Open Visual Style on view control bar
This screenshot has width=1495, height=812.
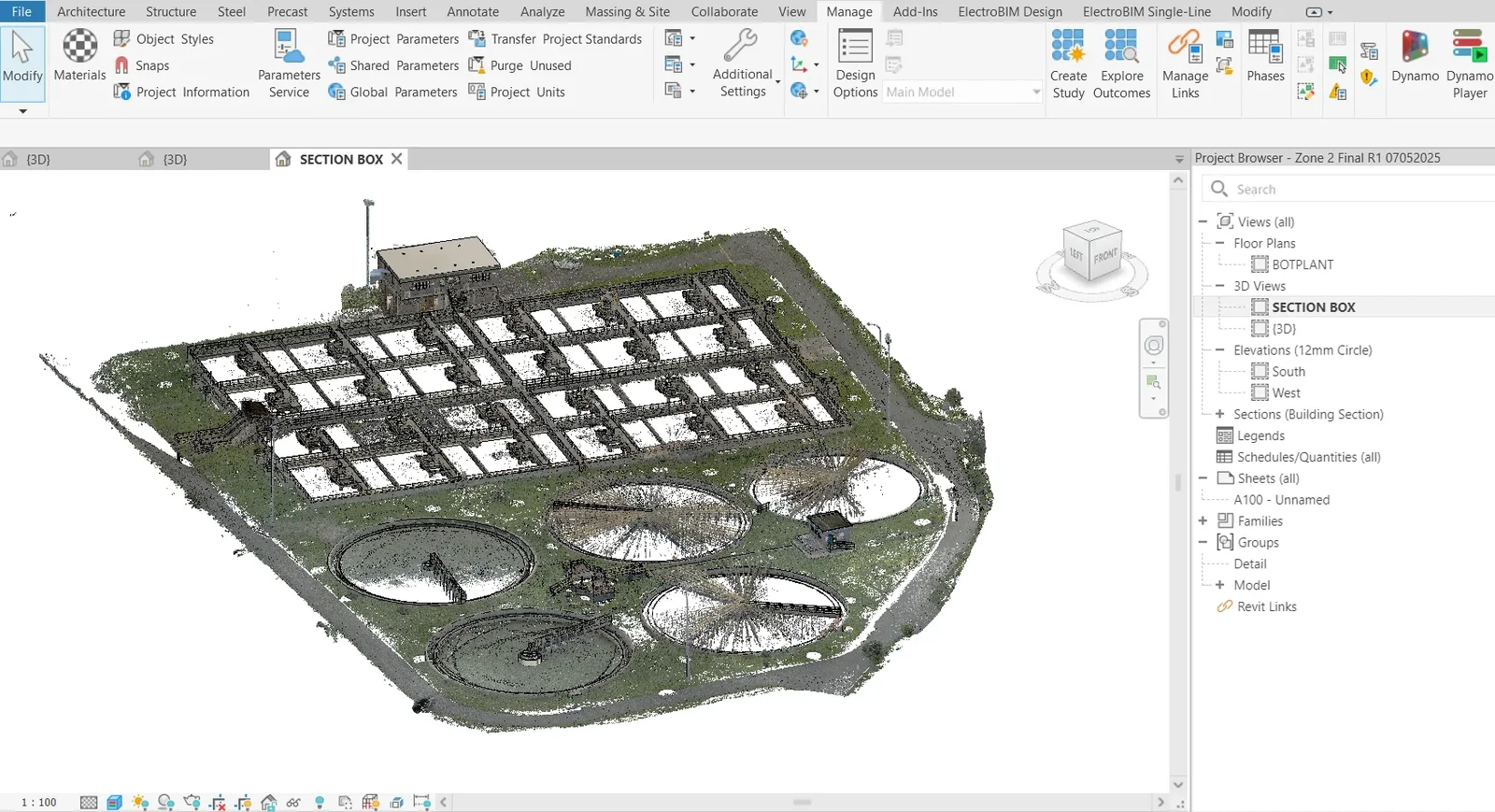(x=114, y=803)
